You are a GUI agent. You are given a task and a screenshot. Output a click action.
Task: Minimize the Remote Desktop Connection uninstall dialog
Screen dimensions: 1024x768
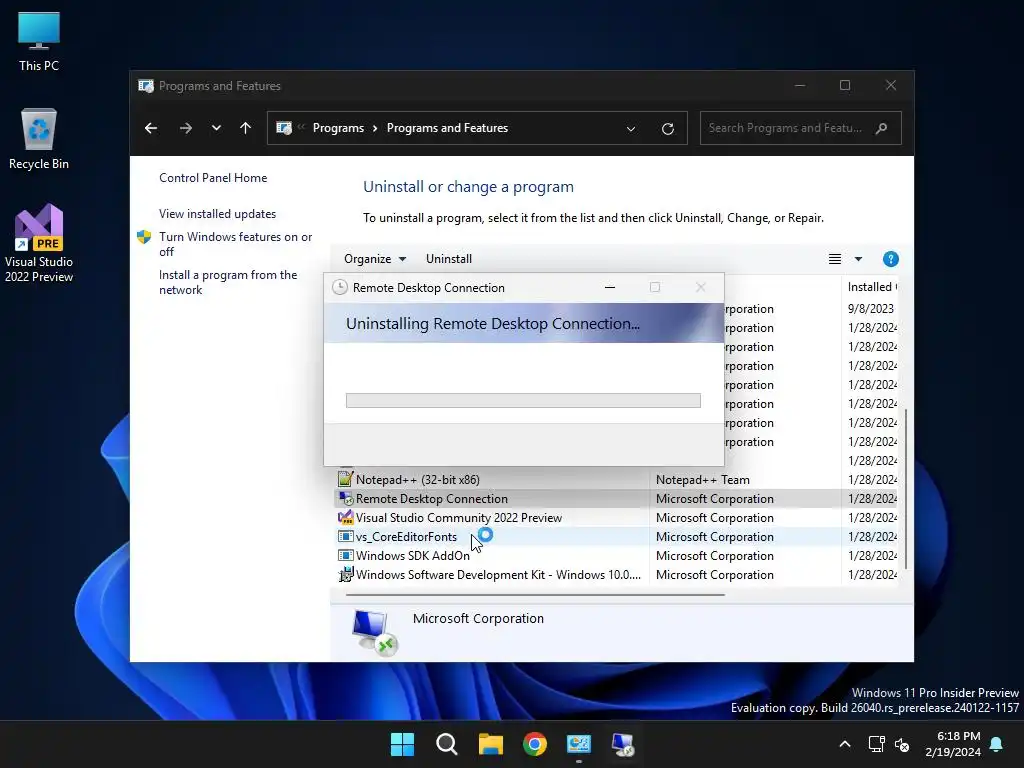(x=610, y=287)
